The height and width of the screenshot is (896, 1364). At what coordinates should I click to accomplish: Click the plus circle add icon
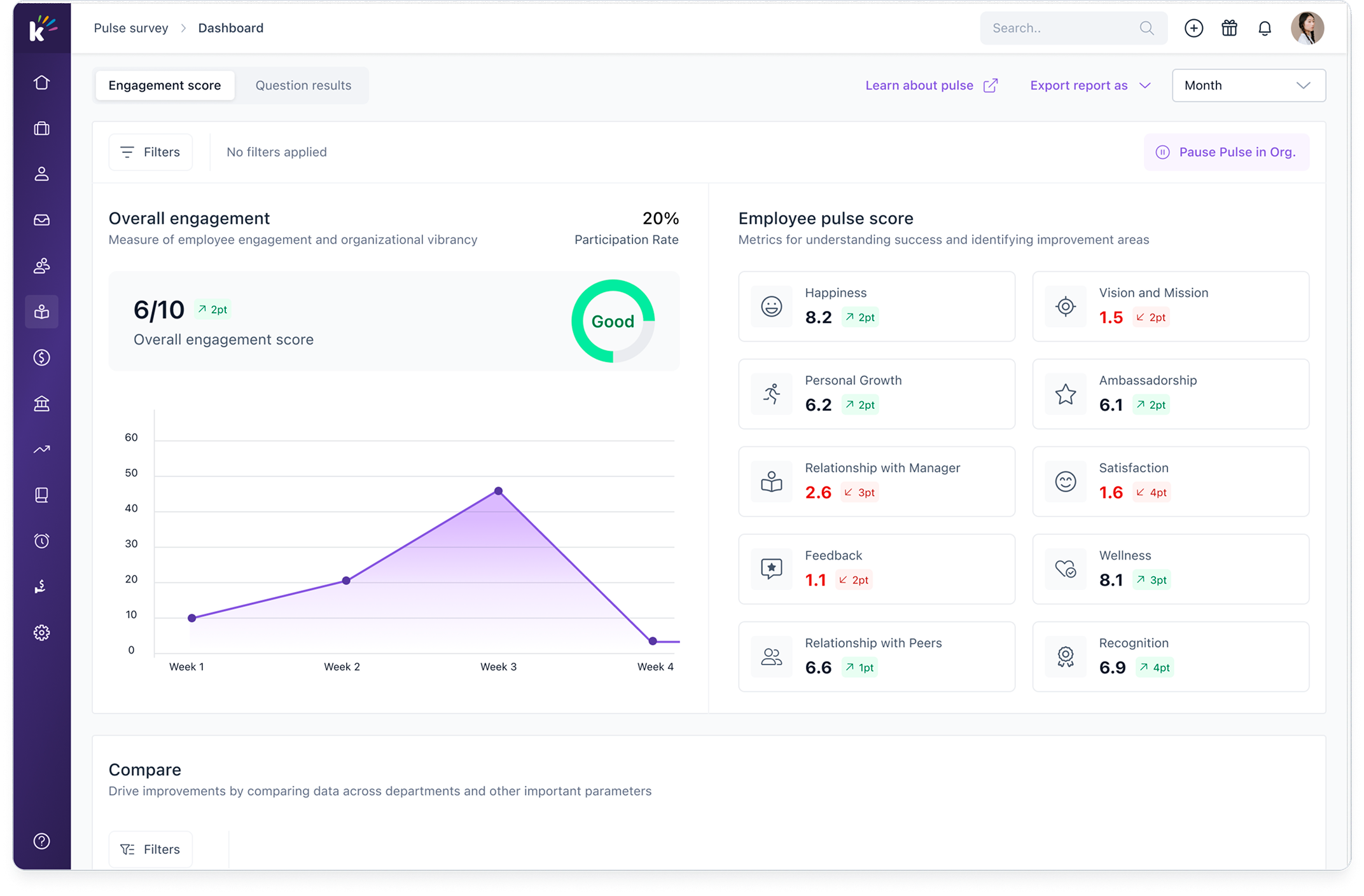pos(1193,28)
